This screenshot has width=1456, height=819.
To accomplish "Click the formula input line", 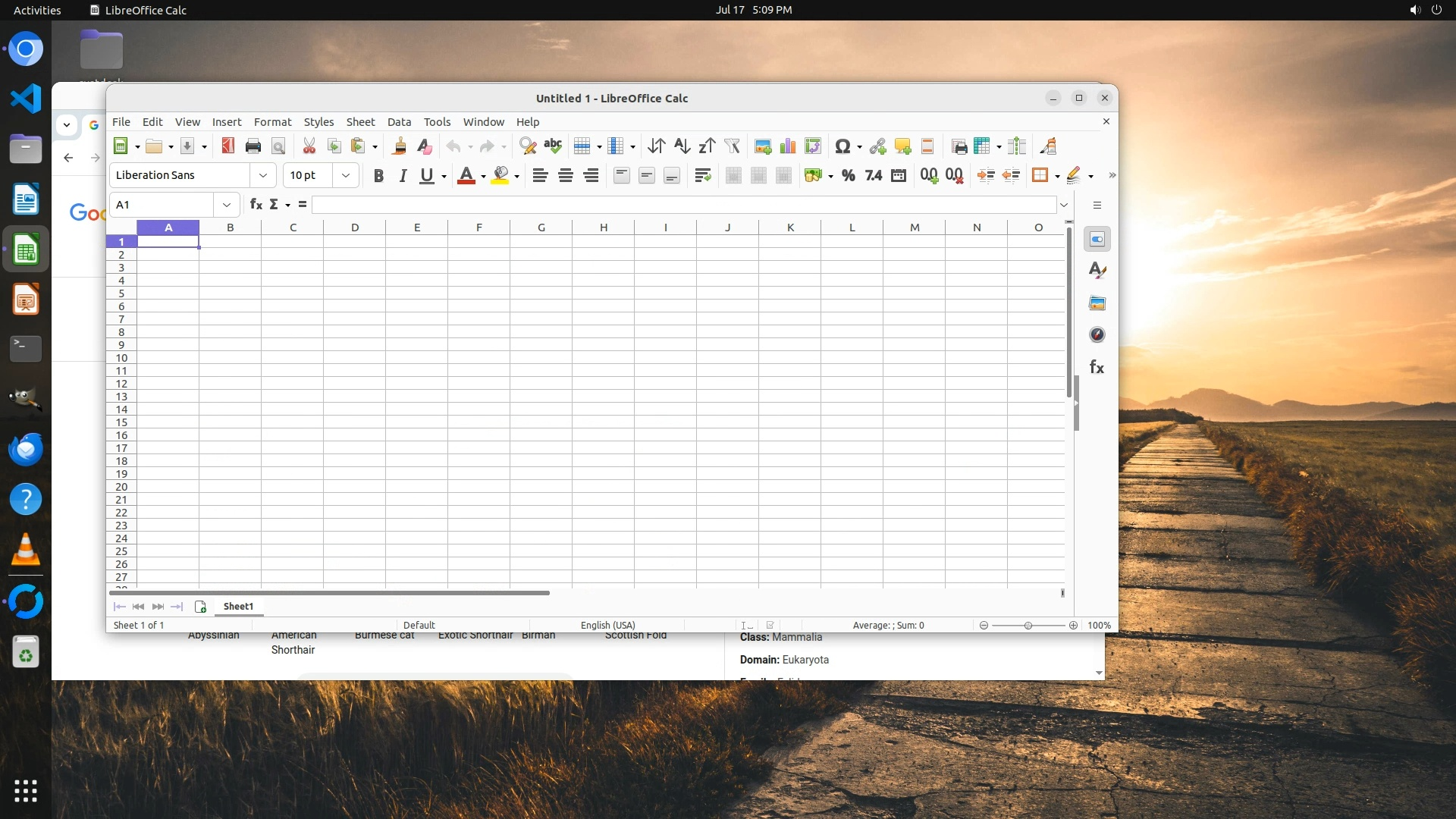I will click(682, 205).
